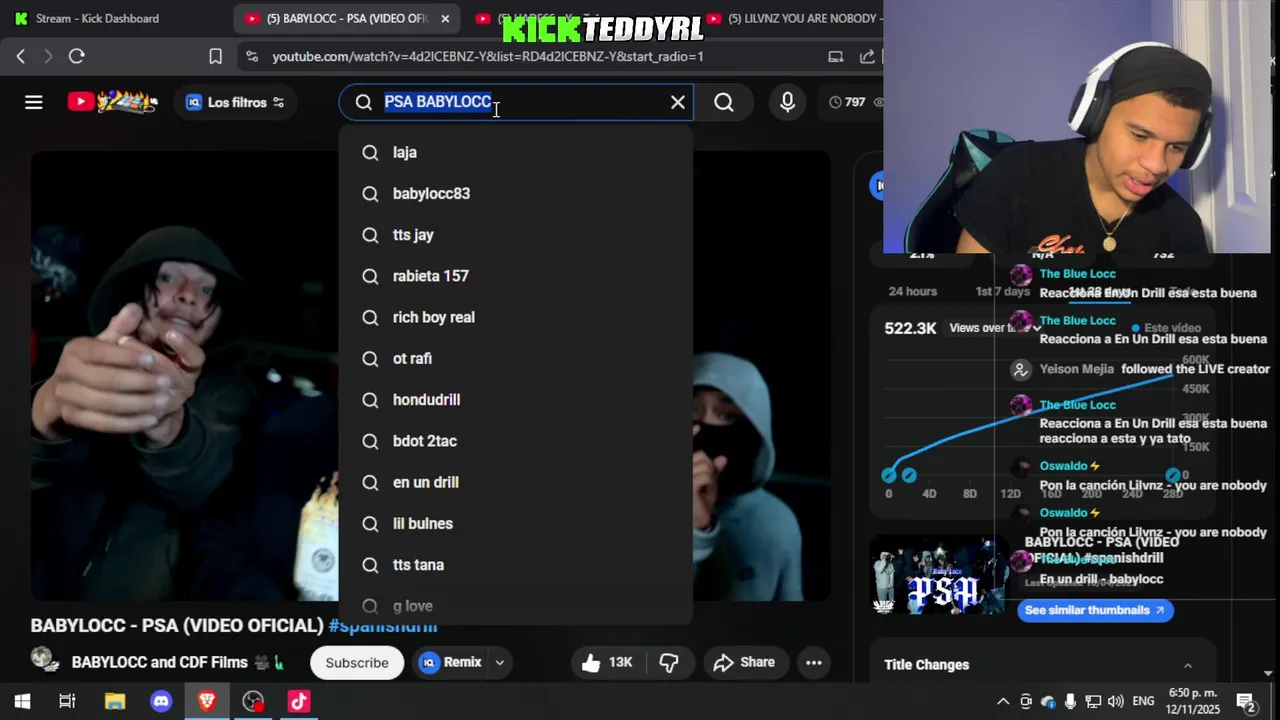Choose the 'en un drill' suggestion
Viewport: 1280px width, 720px height.
516,482
